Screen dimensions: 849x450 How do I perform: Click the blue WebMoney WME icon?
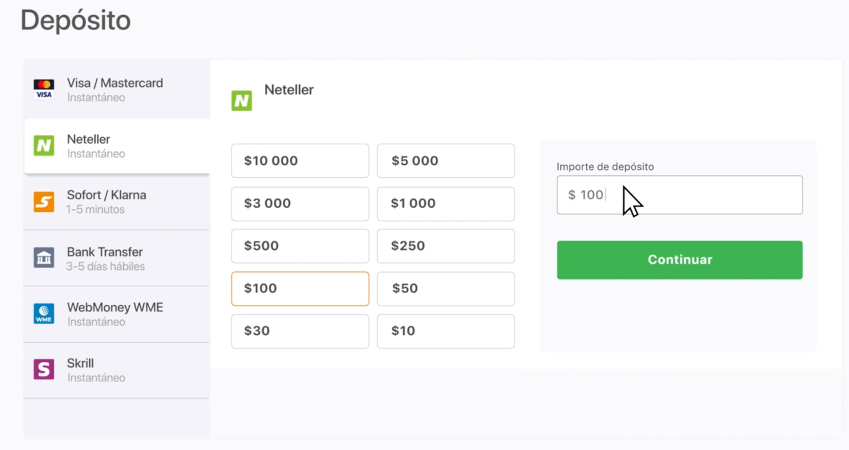click(x=44, y=314)
